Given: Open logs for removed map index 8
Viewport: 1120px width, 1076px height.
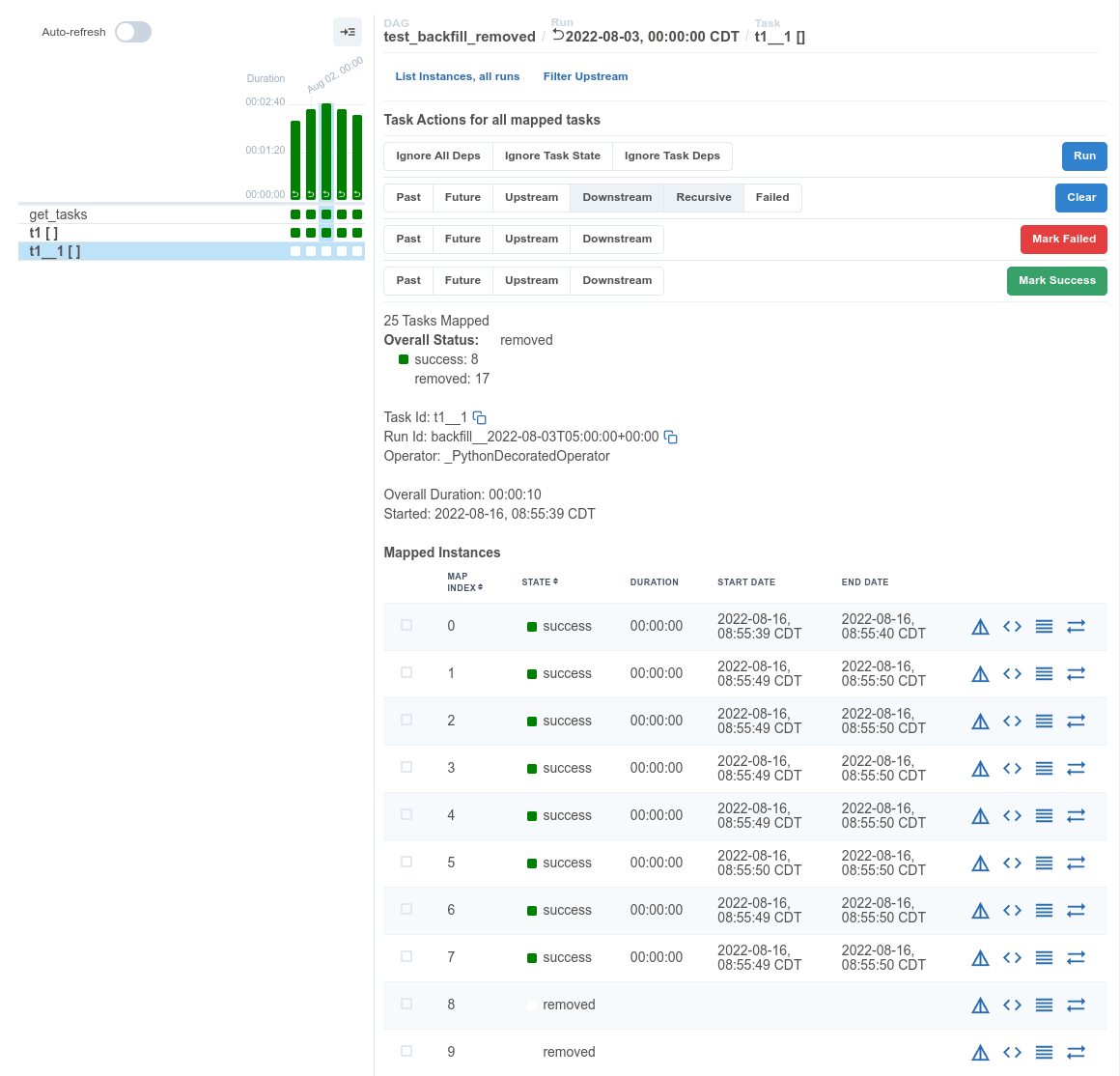Looking at the screenshot, I should (x=1044, y=1005).
